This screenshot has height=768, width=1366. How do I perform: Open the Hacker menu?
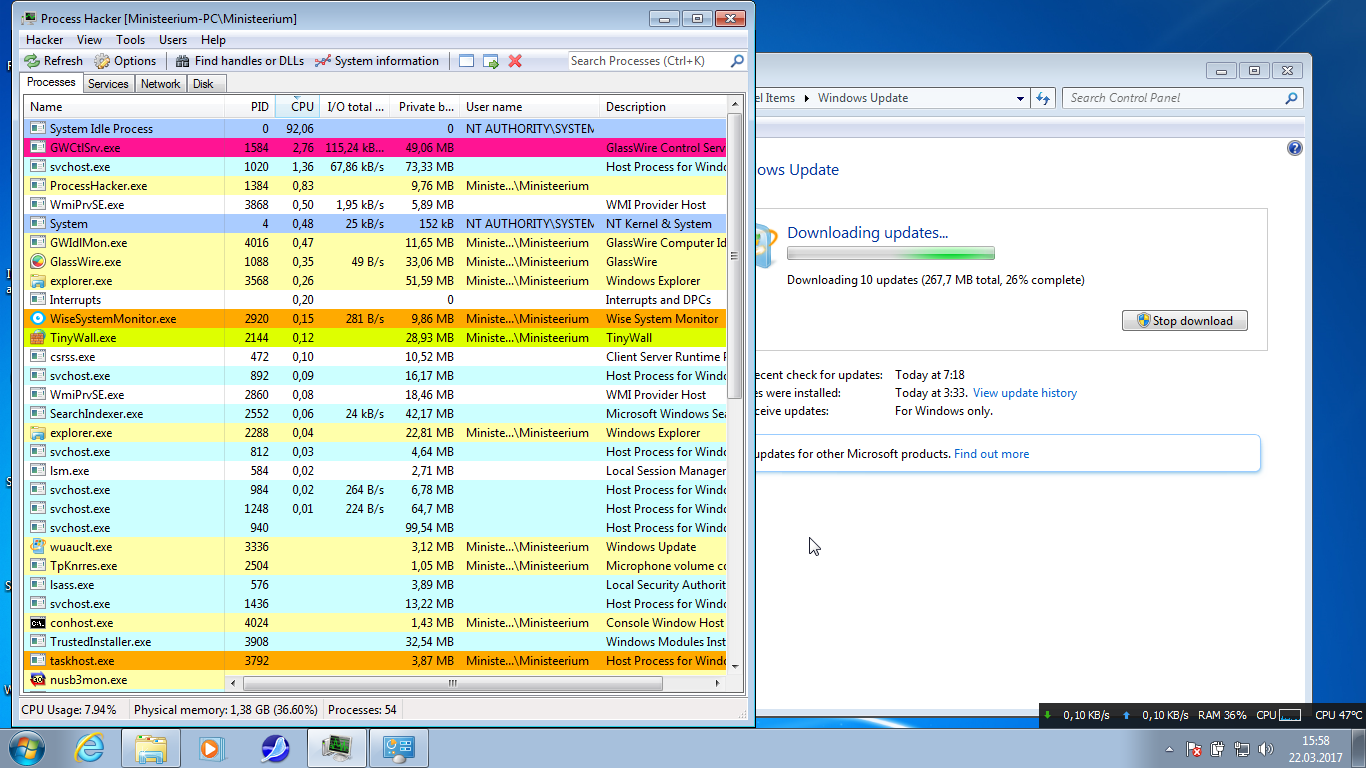(44, 40)
